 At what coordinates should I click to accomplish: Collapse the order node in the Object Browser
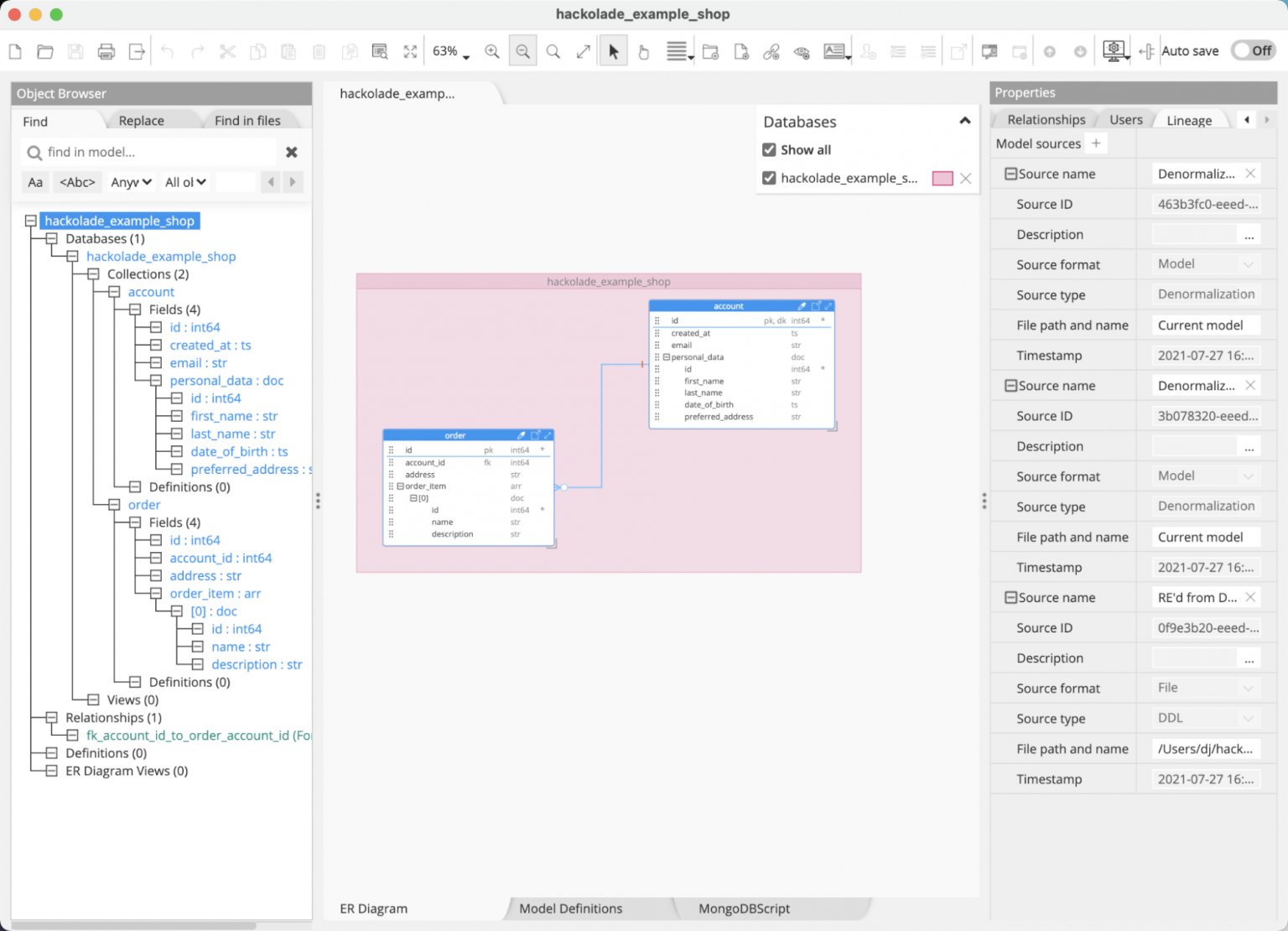[x=115, y=504]
